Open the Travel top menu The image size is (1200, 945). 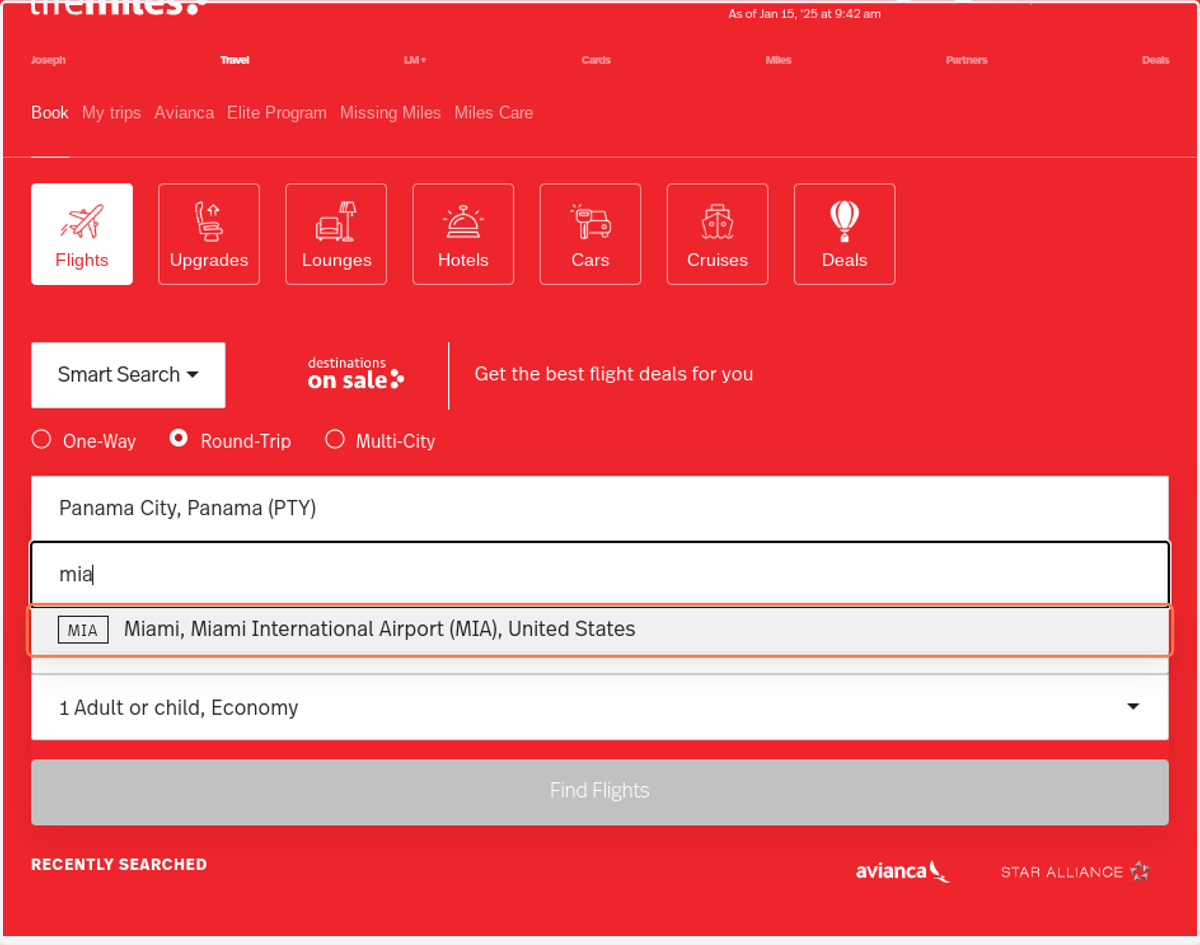click(x=235, y=60)
